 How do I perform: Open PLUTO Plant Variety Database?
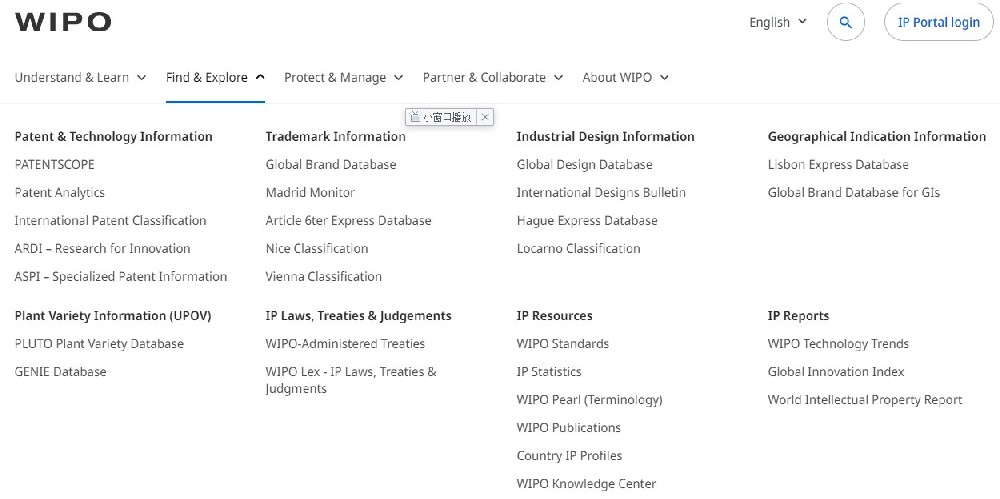coord(99,344)
